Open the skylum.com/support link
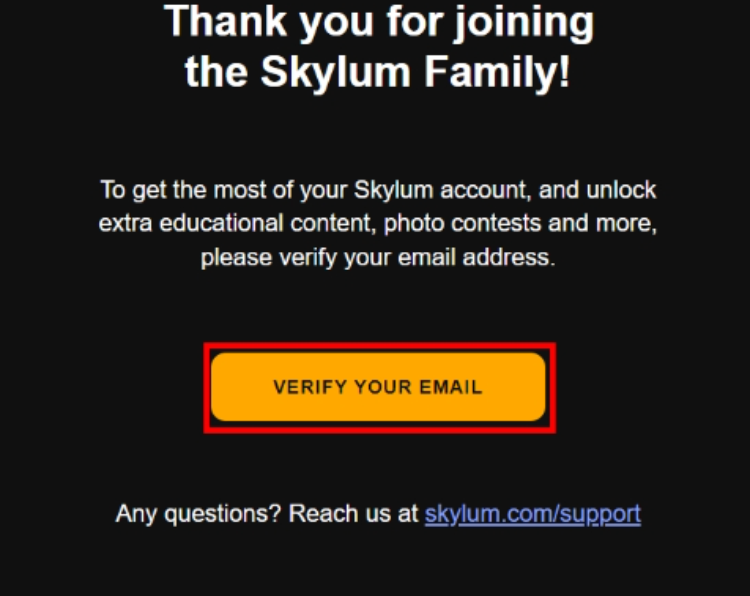750x596 pixels. coord(532,515)
